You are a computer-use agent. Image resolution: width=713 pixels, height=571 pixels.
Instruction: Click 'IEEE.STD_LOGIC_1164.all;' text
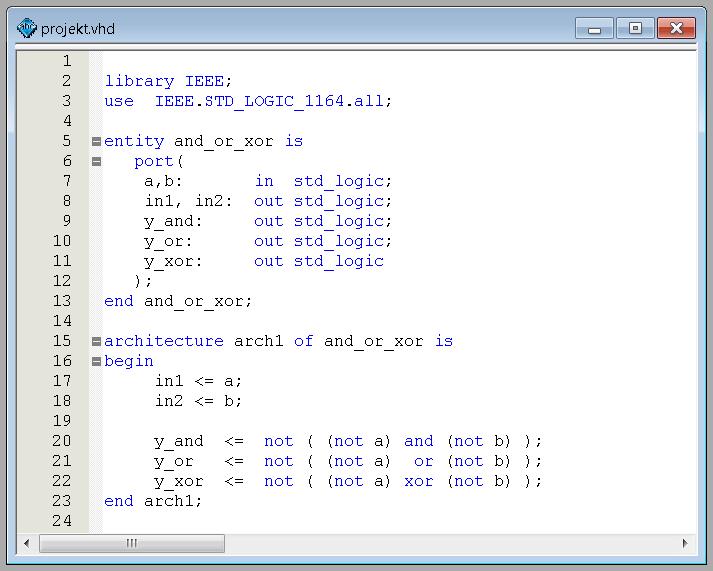[x=273, y=101]
